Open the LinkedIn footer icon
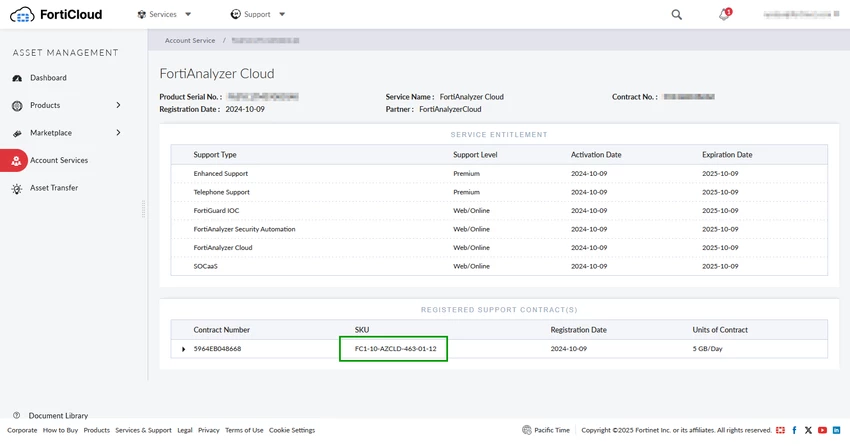This screenshot has height=446, width=850. click(x=836, y=430)
